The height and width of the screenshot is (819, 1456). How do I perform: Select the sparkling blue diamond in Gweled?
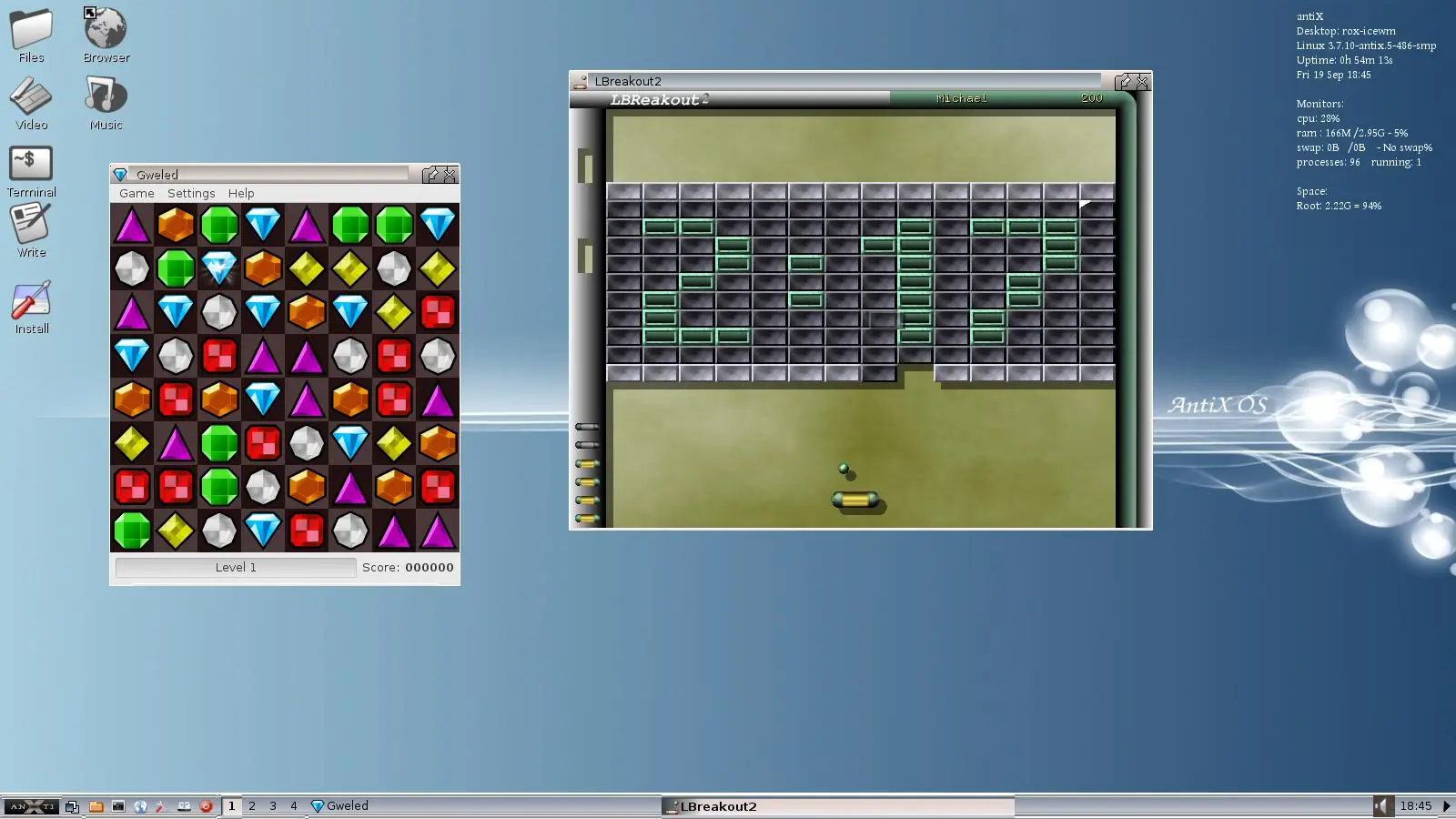pyautogui.click(x=219, y=268)
